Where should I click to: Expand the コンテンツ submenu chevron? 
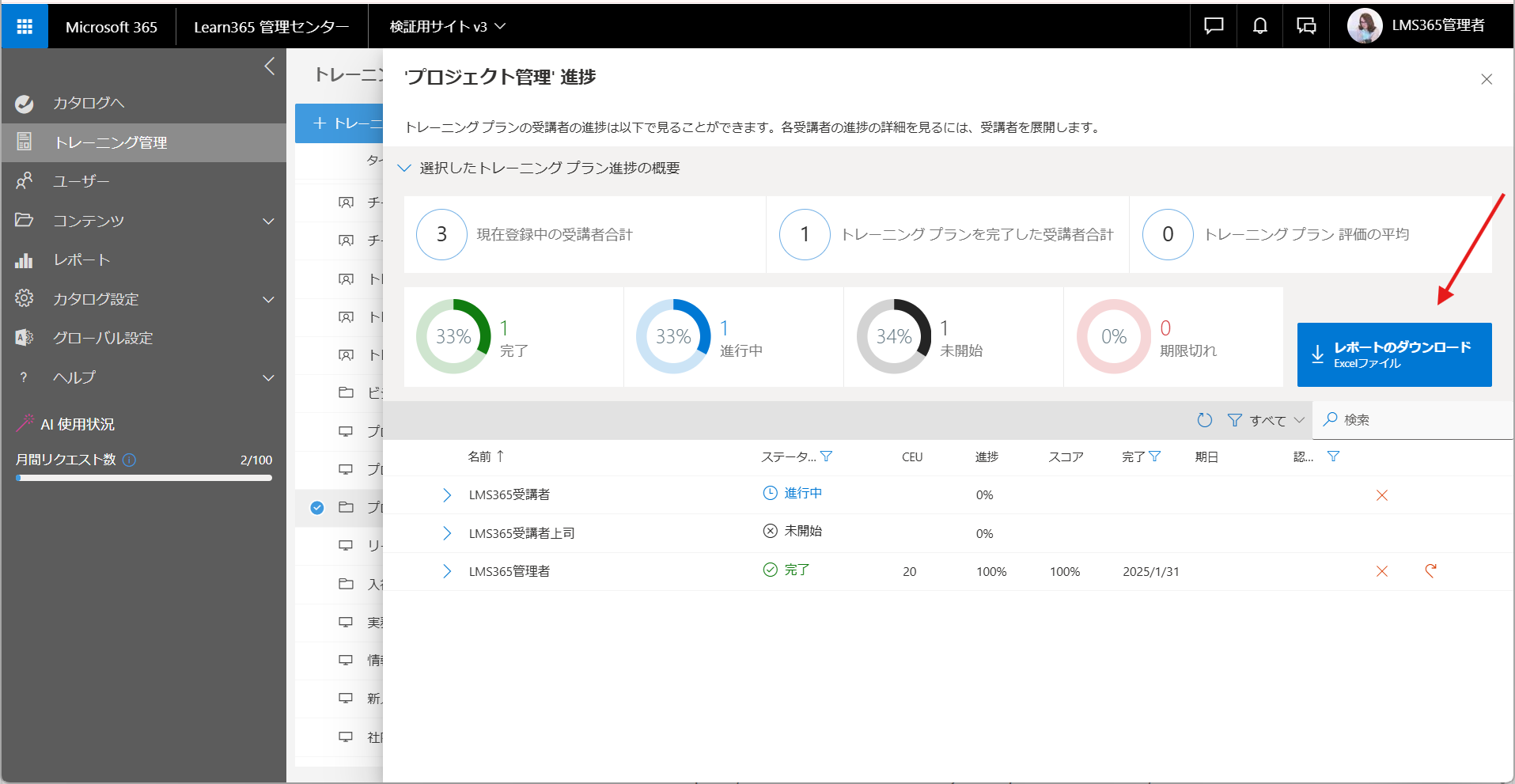click(x=269, y=221)
